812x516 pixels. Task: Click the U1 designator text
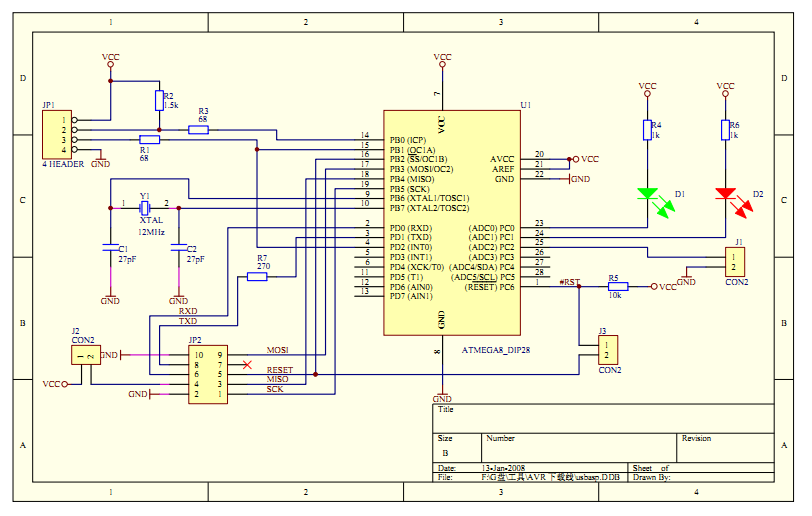526,105
